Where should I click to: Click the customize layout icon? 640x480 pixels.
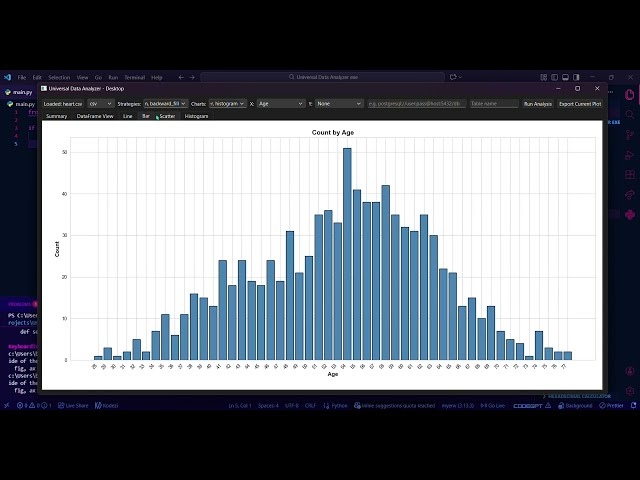point(544,77)
